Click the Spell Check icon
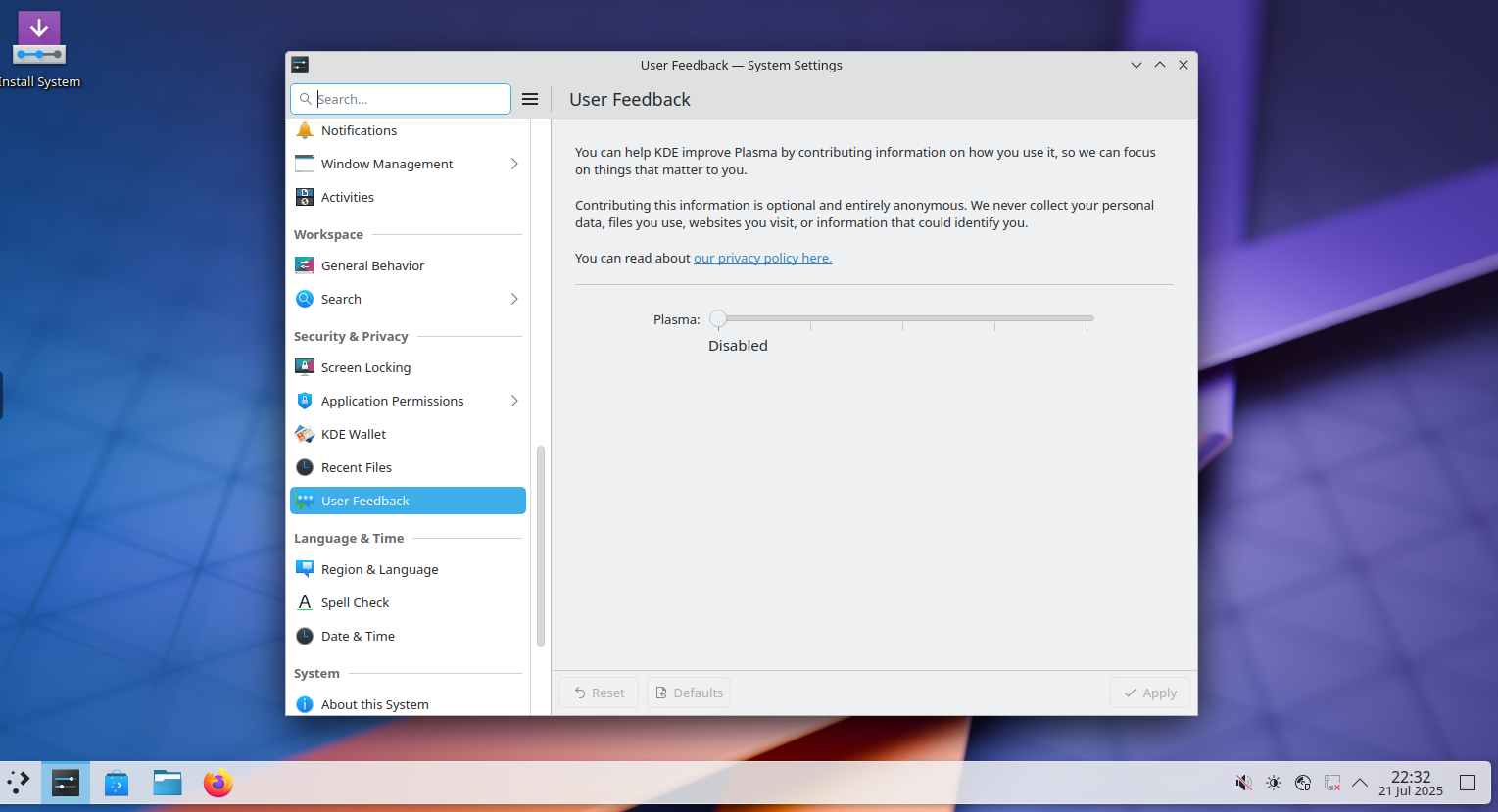The width and height of the screenshot is (1498, 812). click(x=305, y=602)
